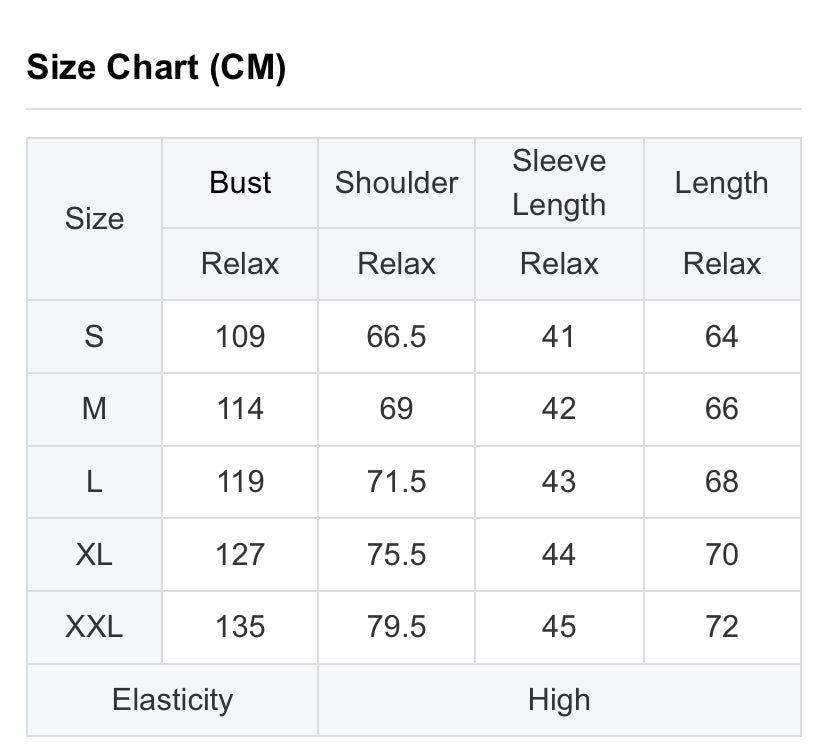Viewport: 824px width, 755px height.
Task: Select the High elasticity value cell
Action: click(x=559, y=700)
